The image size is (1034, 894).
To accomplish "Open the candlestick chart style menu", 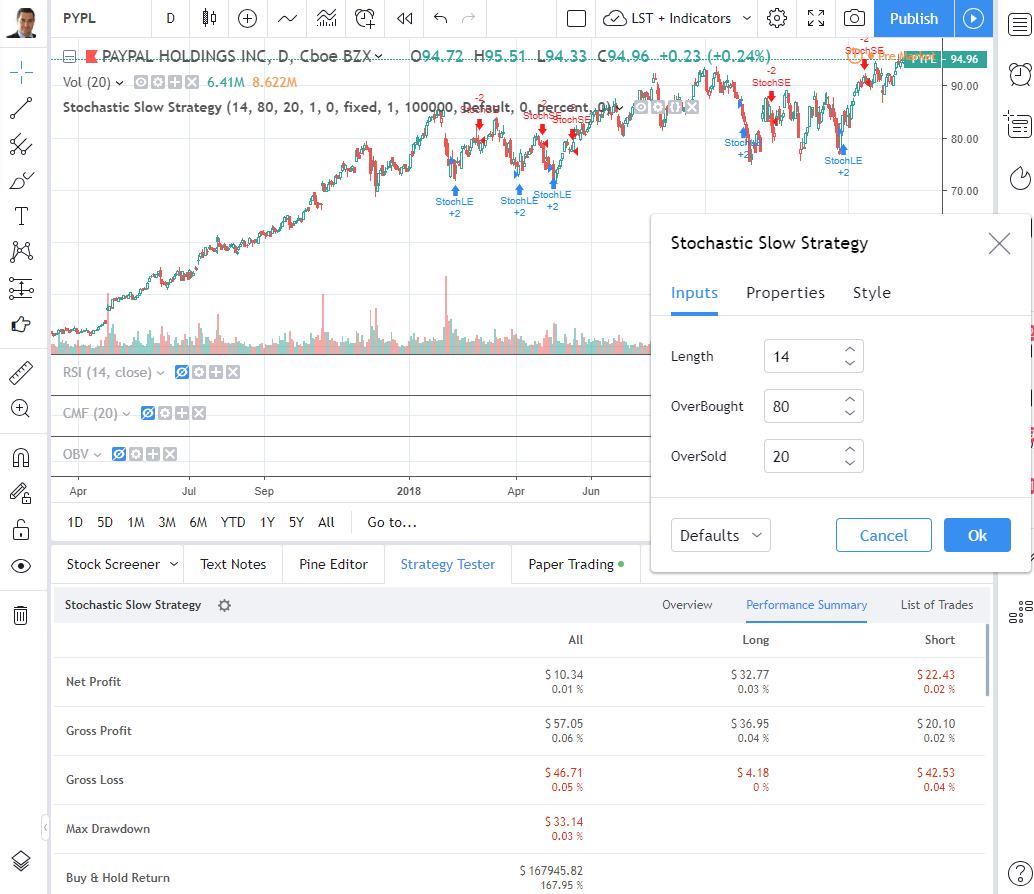I will coord(208,18).
